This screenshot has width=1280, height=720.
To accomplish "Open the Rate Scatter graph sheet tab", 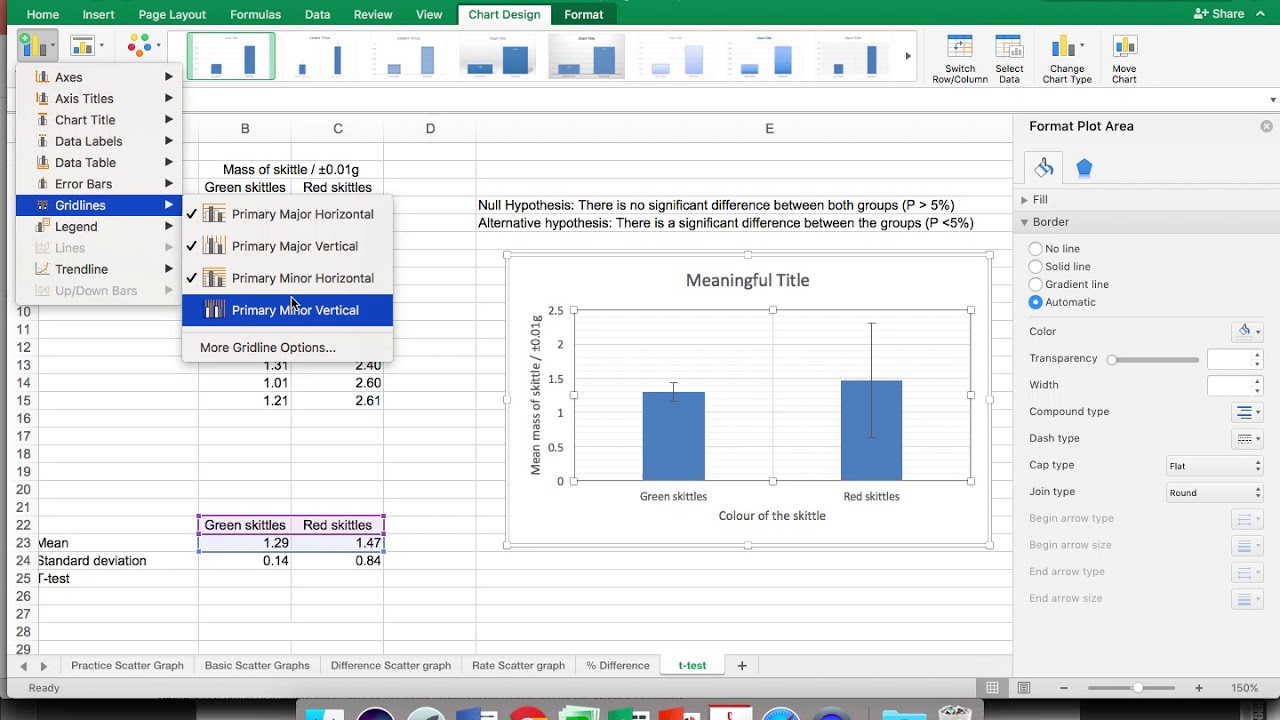I will coord(518,665).
